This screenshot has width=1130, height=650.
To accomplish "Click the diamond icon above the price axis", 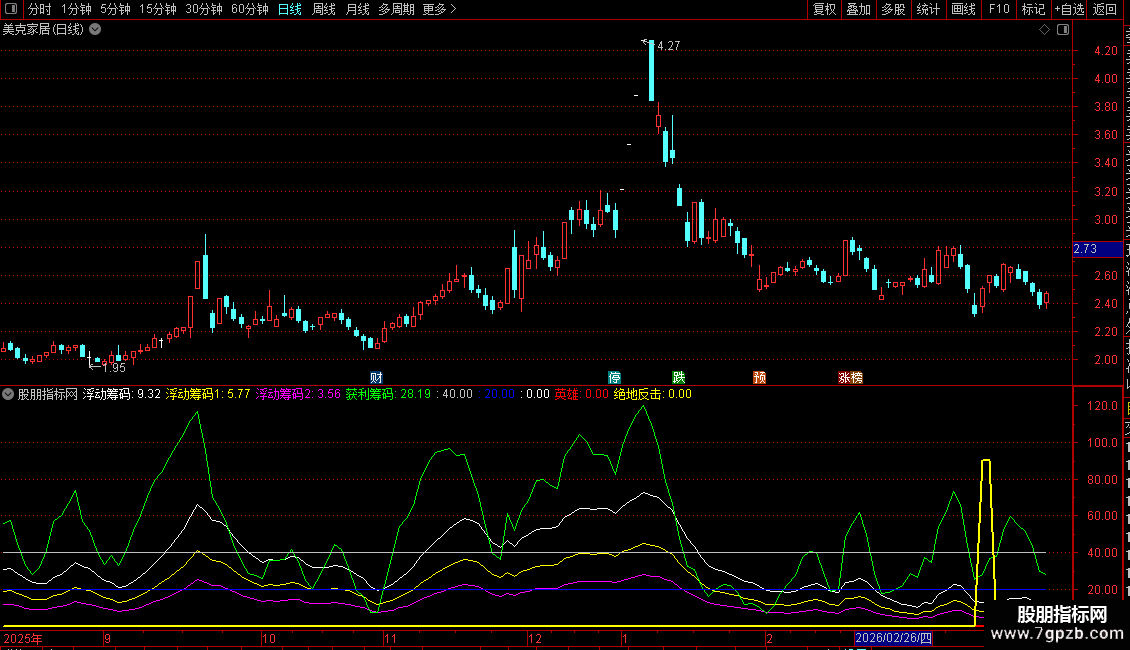I will pos(1044,30).
